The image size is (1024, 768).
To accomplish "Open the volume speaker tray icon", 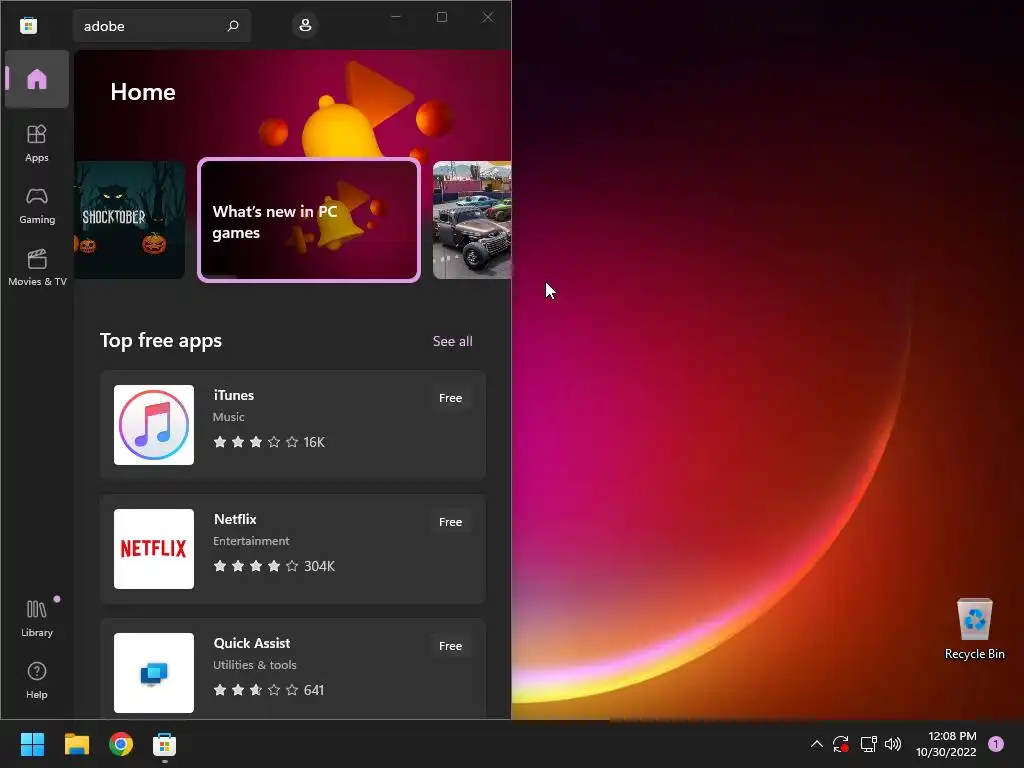I will (893, 744).
